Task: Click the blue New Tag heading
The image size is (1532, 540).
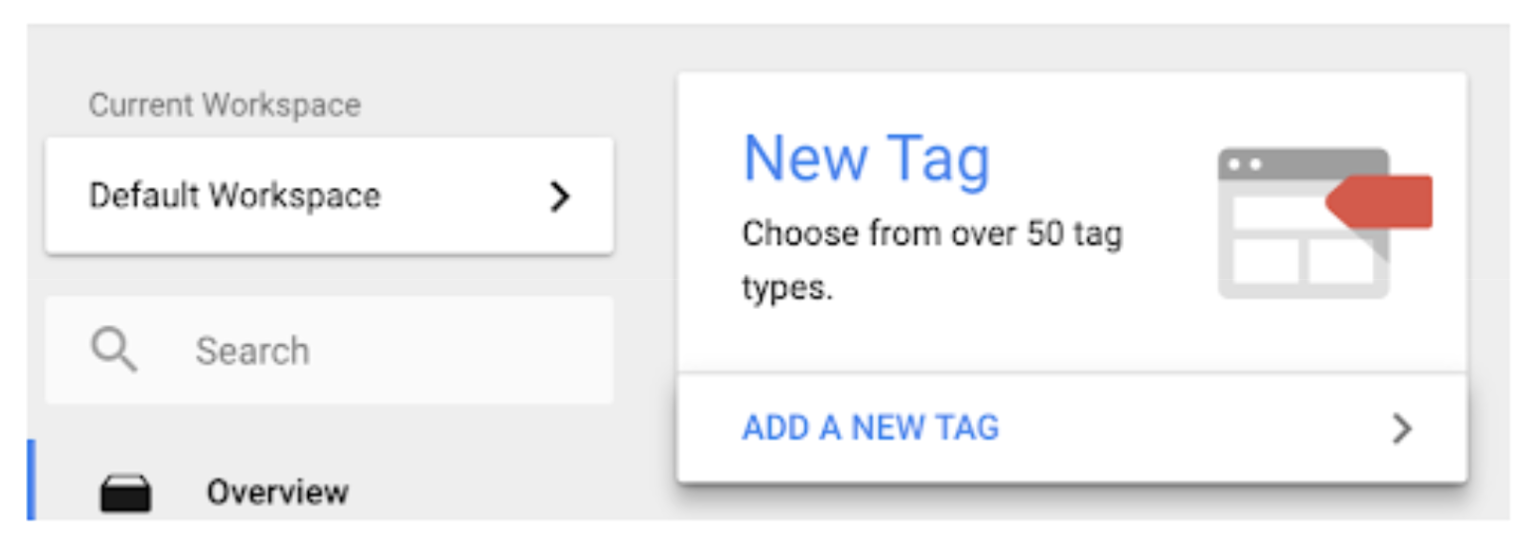Action: 866,159
